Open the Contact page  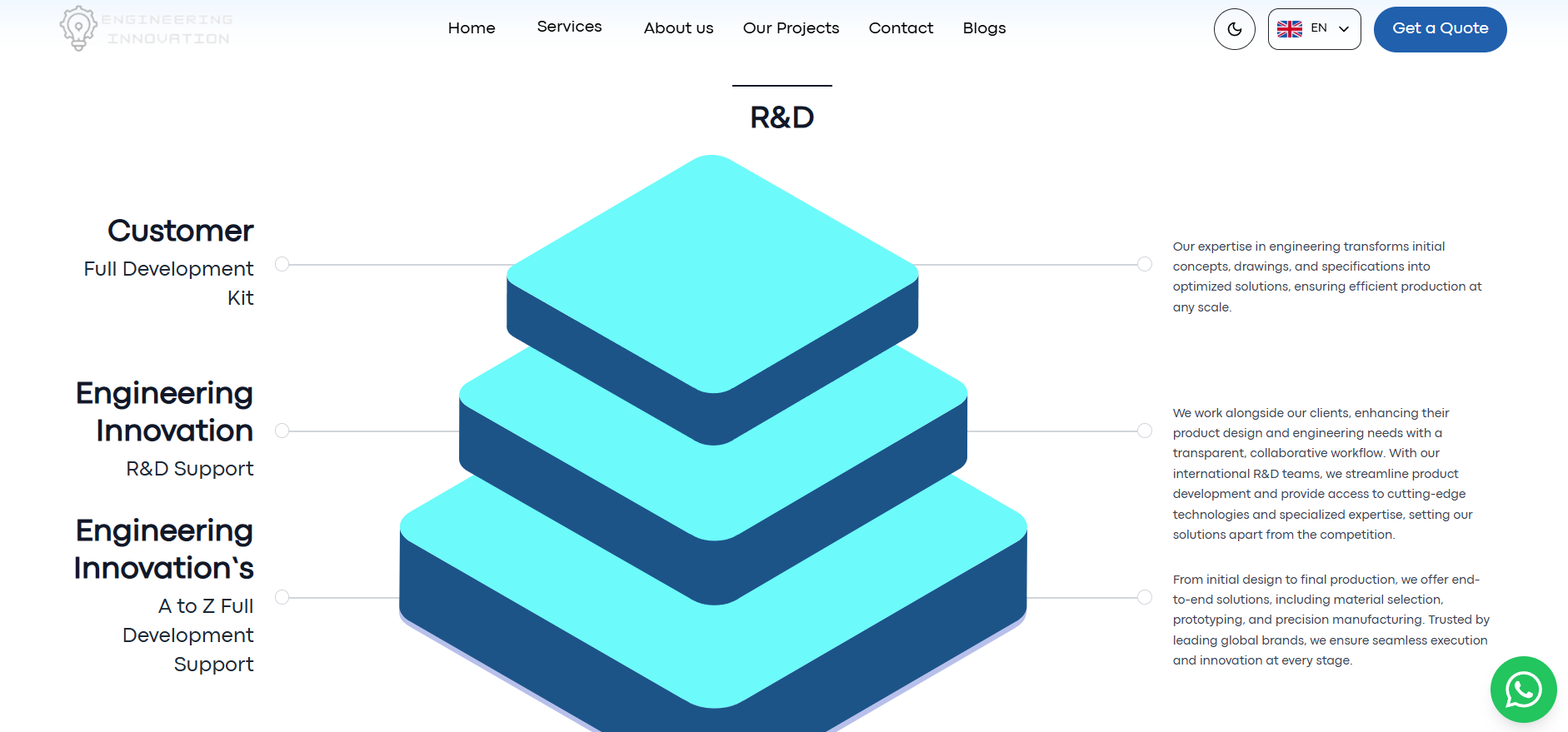pos(901,28)
